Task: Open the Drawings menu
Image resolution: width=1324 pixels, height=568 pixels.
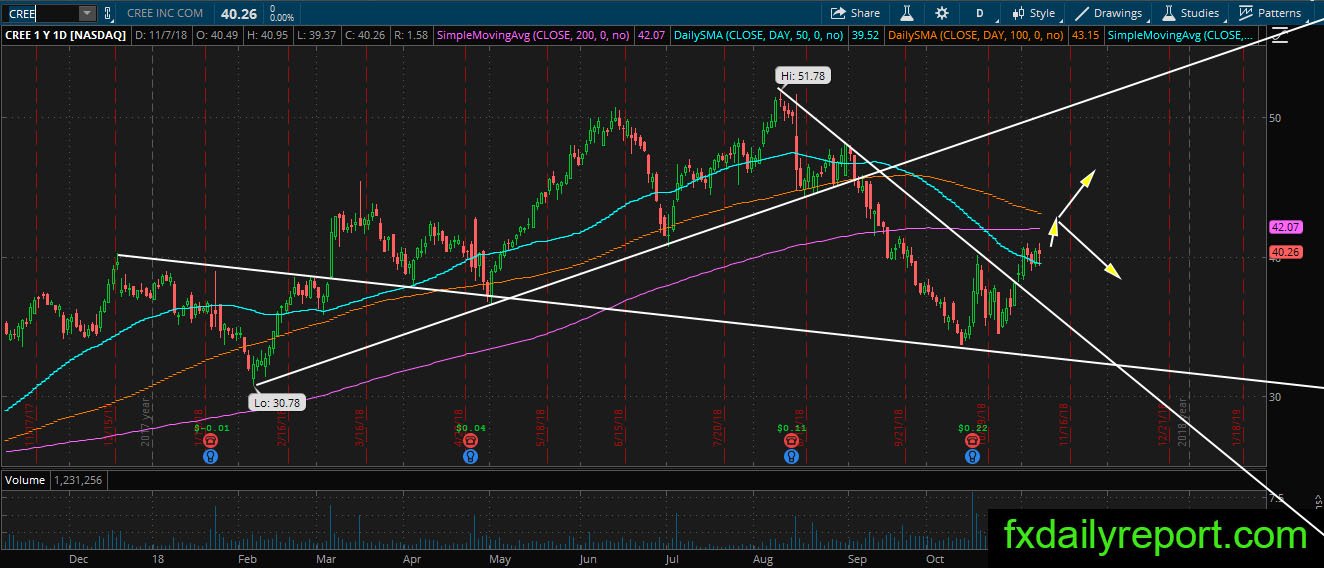Action: tap(1108, 13)
